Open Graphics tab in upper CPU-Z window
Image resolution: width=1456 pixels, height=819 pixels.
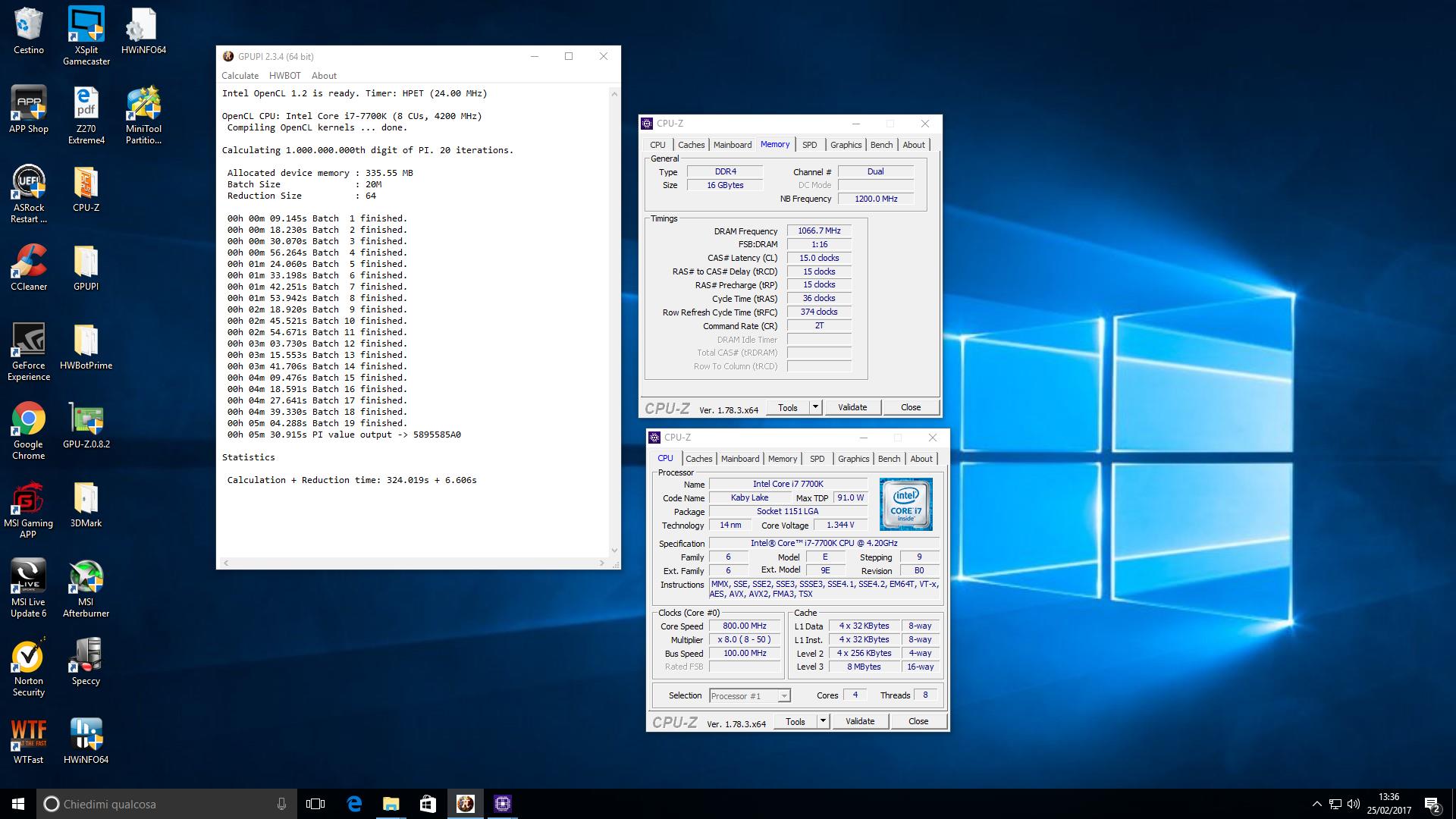tap(846, 145)
